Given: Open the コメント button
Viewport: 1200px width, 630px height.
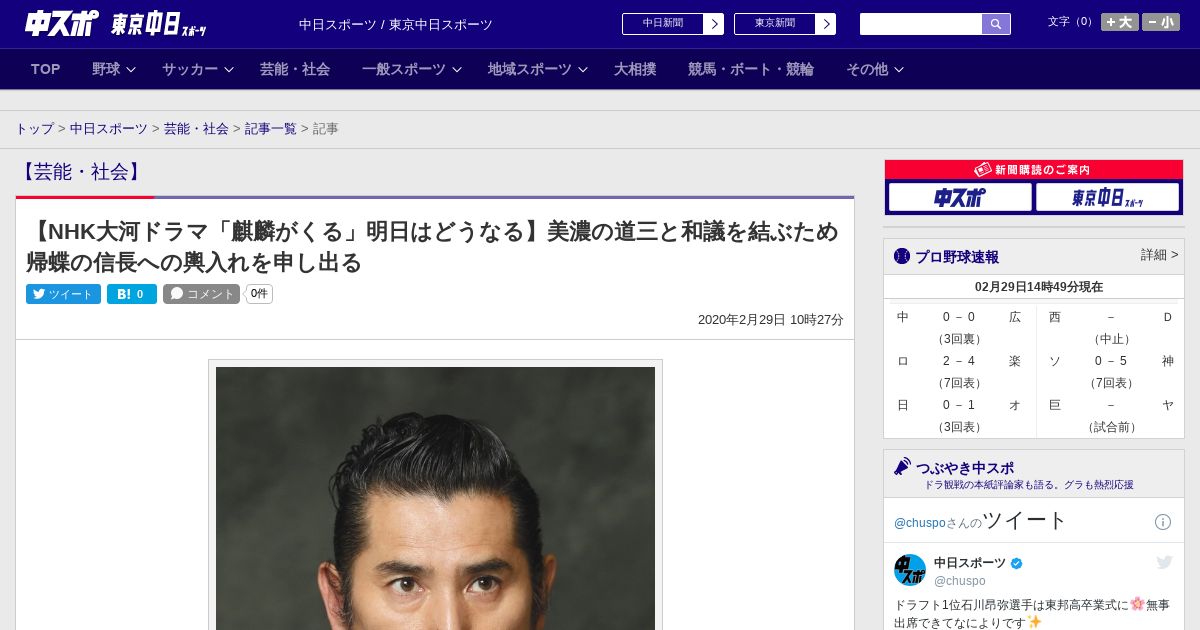Looking at the screenshot, I should coord(202,294).
